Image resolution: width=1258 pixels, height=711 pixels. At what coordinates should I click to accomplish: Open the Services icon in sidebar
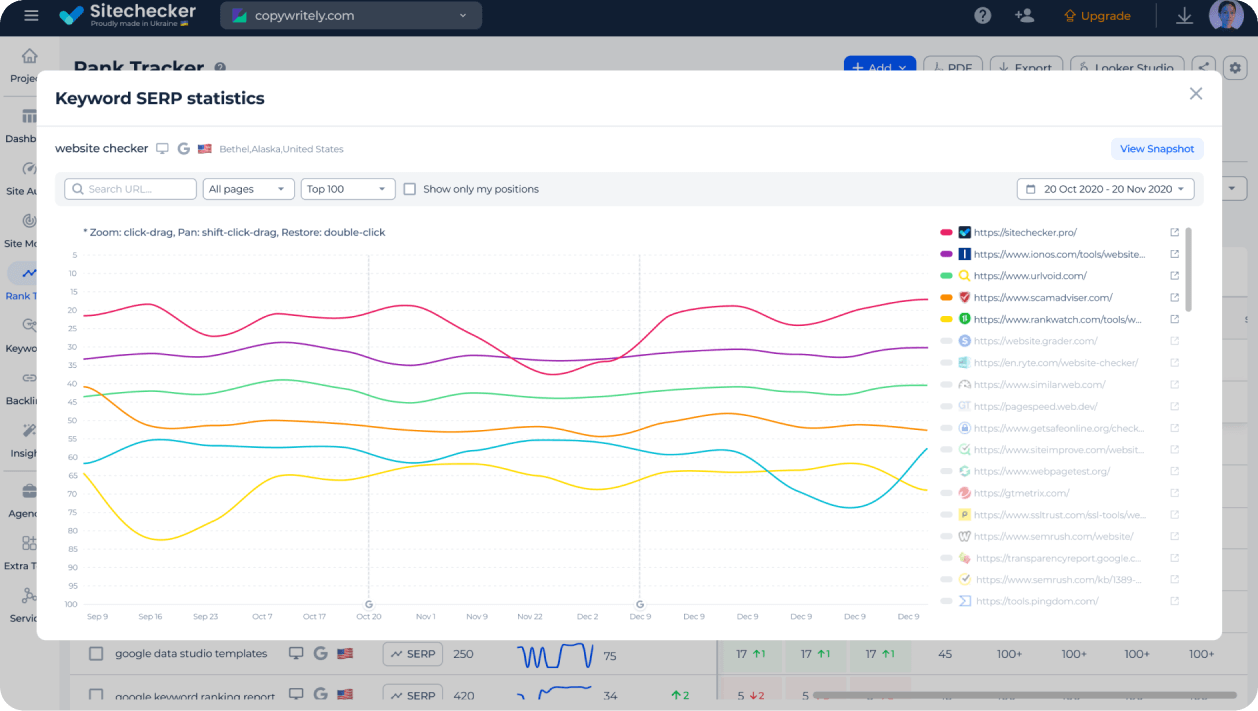click(x=30, y=596)
